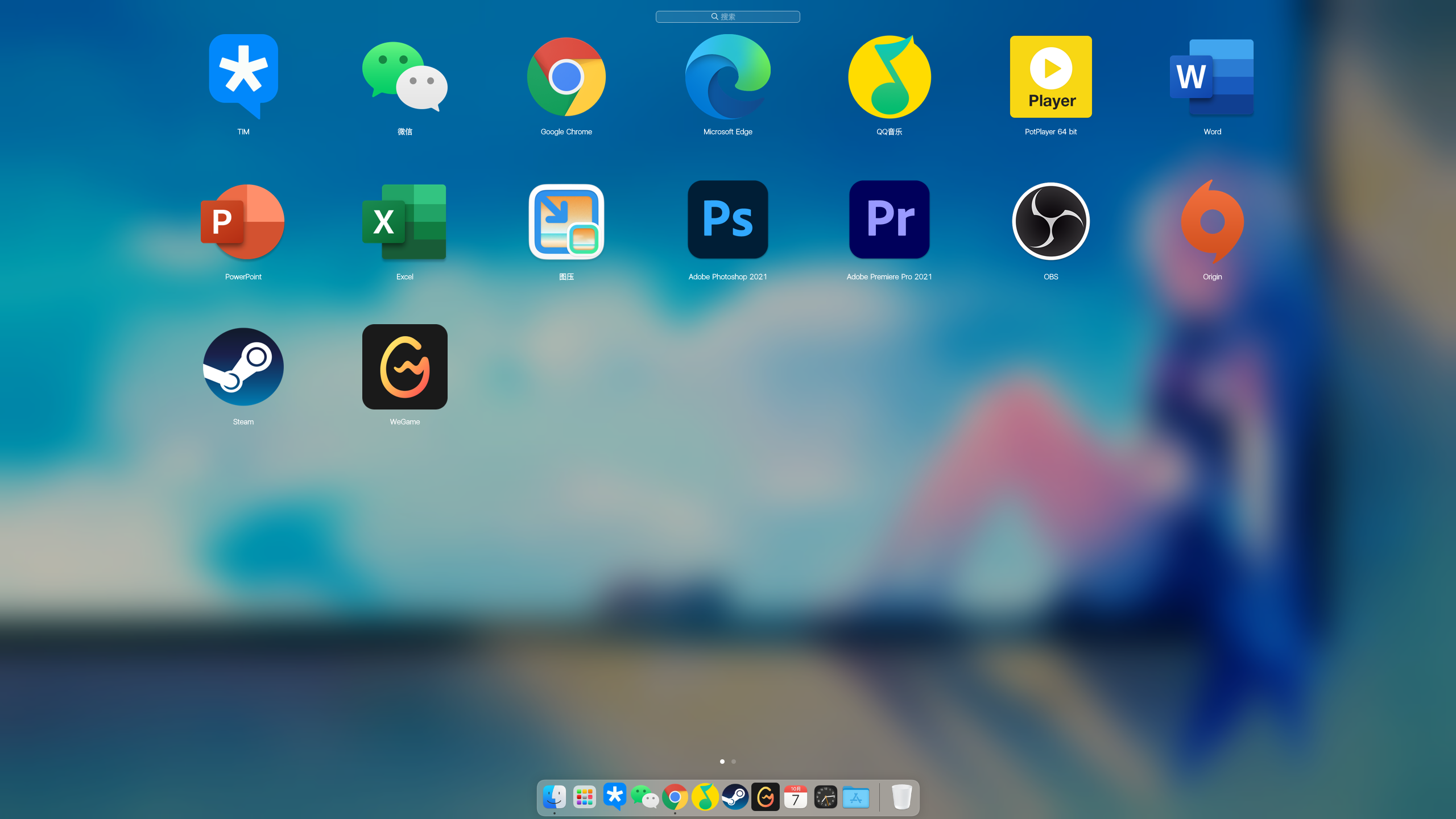Screen dimensions: 1456x819
Task: Launch Adobe Premiere Pro 2021
Action: point(890,220)
